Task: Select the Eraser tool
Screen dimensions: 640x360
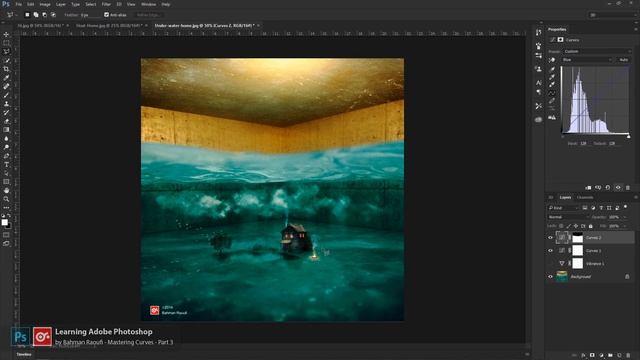Action: (6, 121)
